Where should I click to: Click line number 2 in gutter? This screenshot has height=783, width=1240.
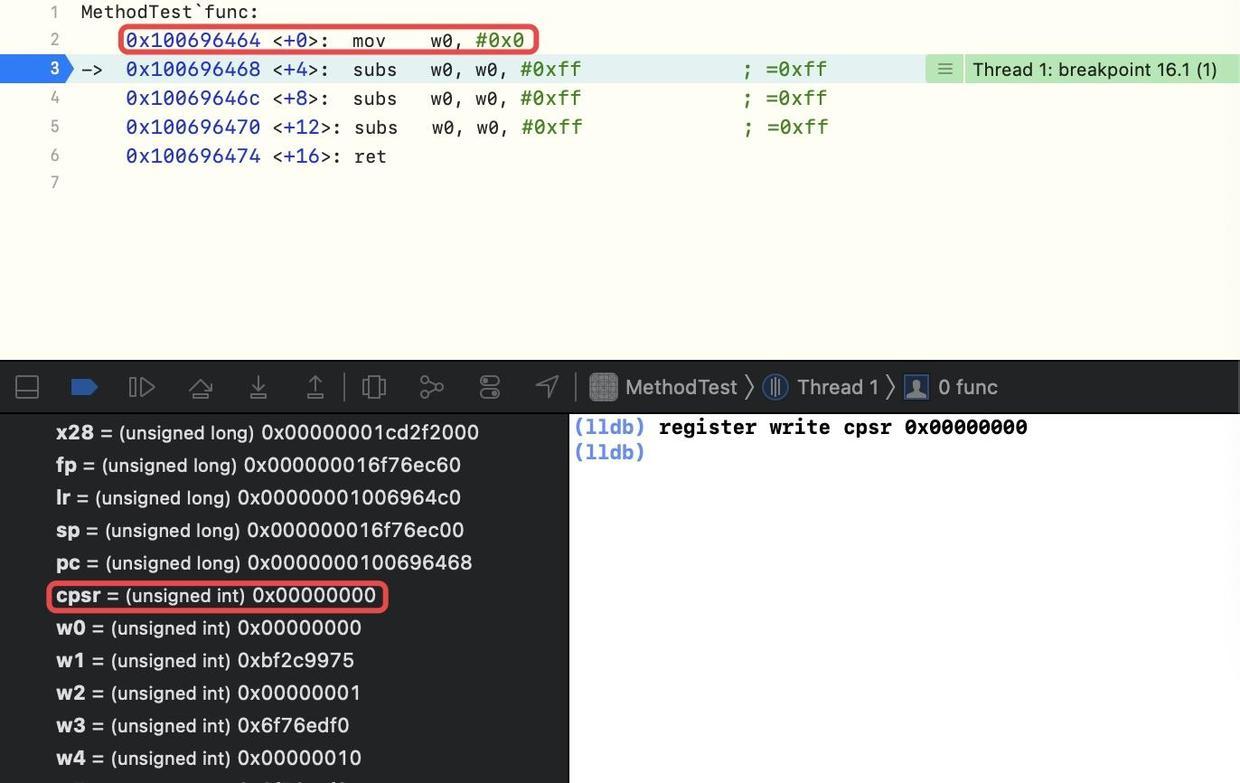[55, 40]
